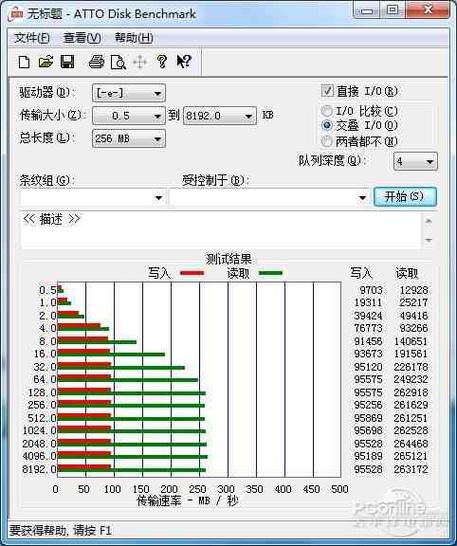The width and height of the screenshot is (457, 546).
Task: Click description box scroll down arrow
Action: (429, 240)
